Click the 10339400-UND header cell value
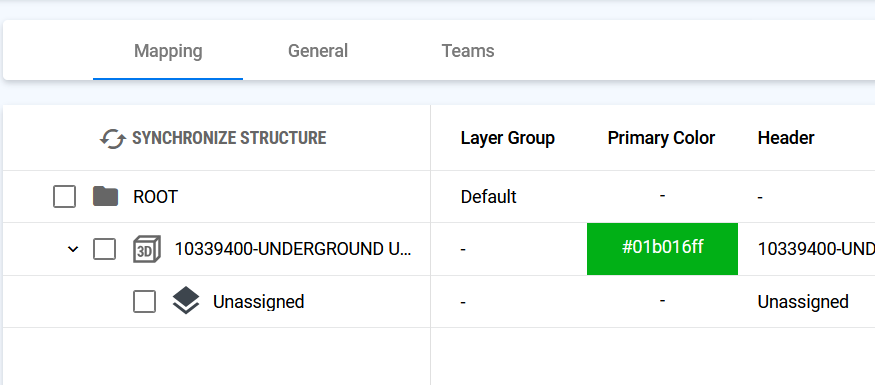Image resolution: width=875 pixels, height=385 pixels. 816,249
